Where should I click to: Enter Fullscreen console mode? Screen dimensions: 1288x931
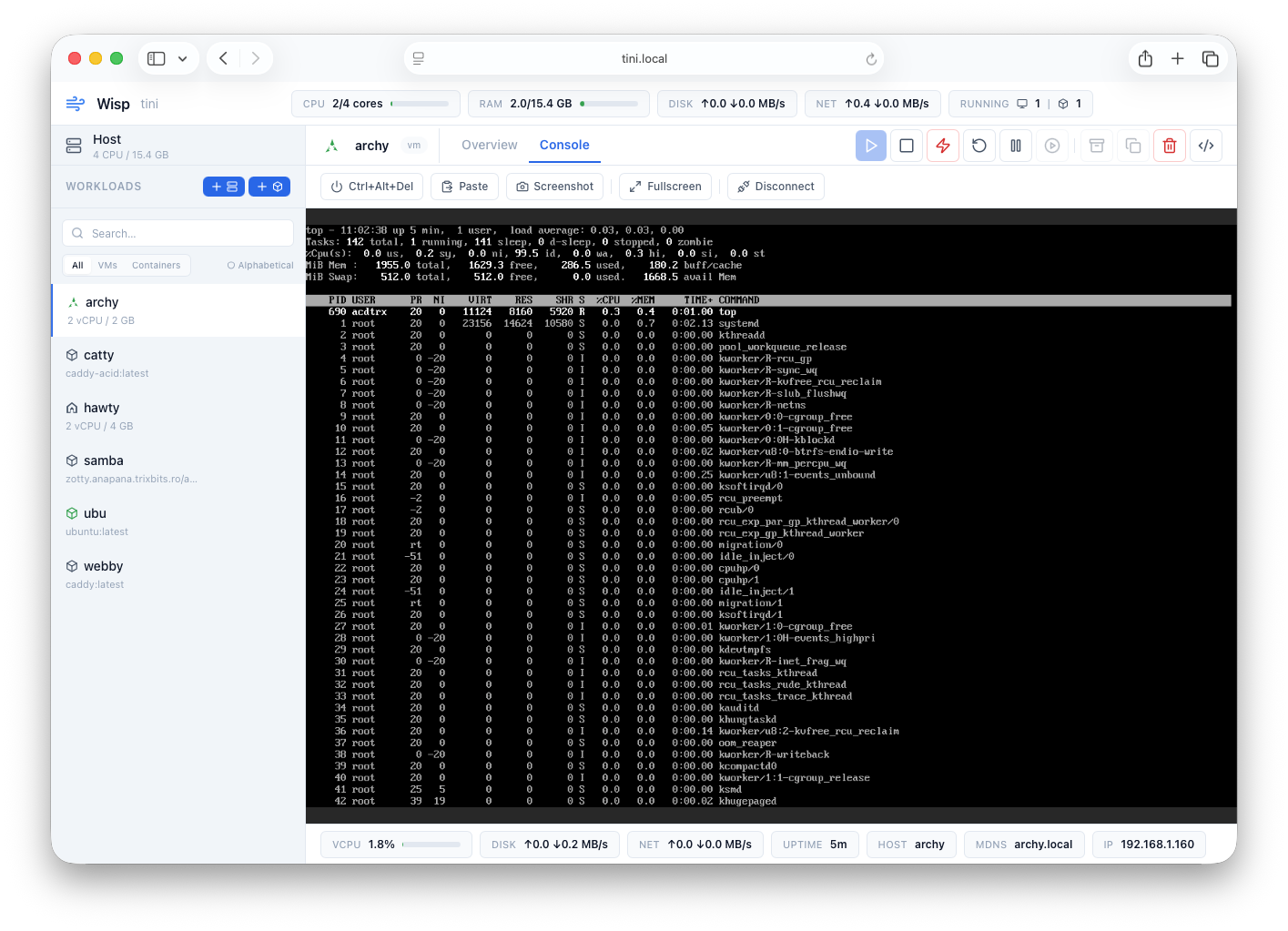click(x=665, y=187)
